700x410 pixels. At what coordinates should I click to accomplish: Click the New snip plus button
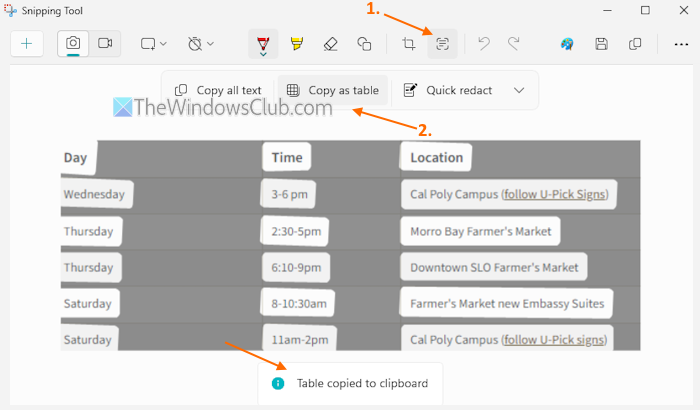27,44
